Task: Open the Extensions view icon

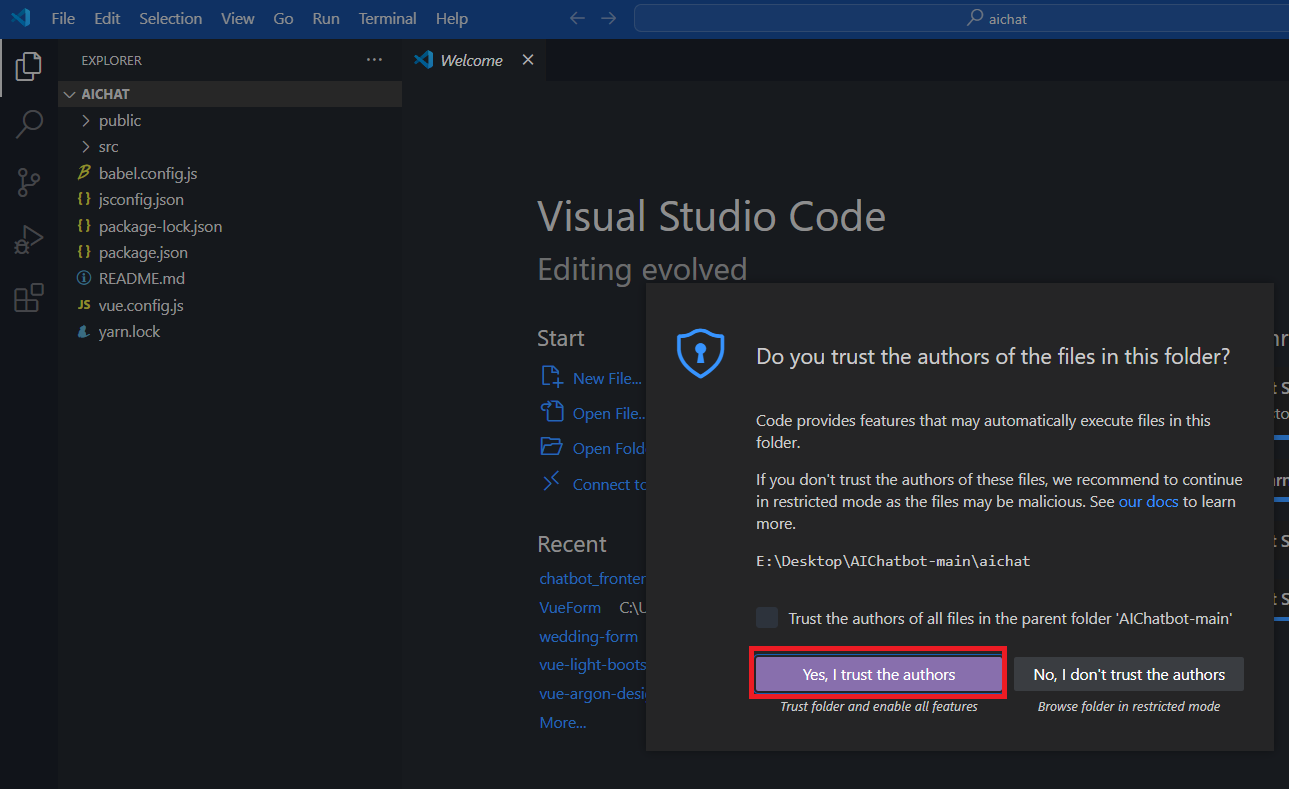Action: (29, 298)
